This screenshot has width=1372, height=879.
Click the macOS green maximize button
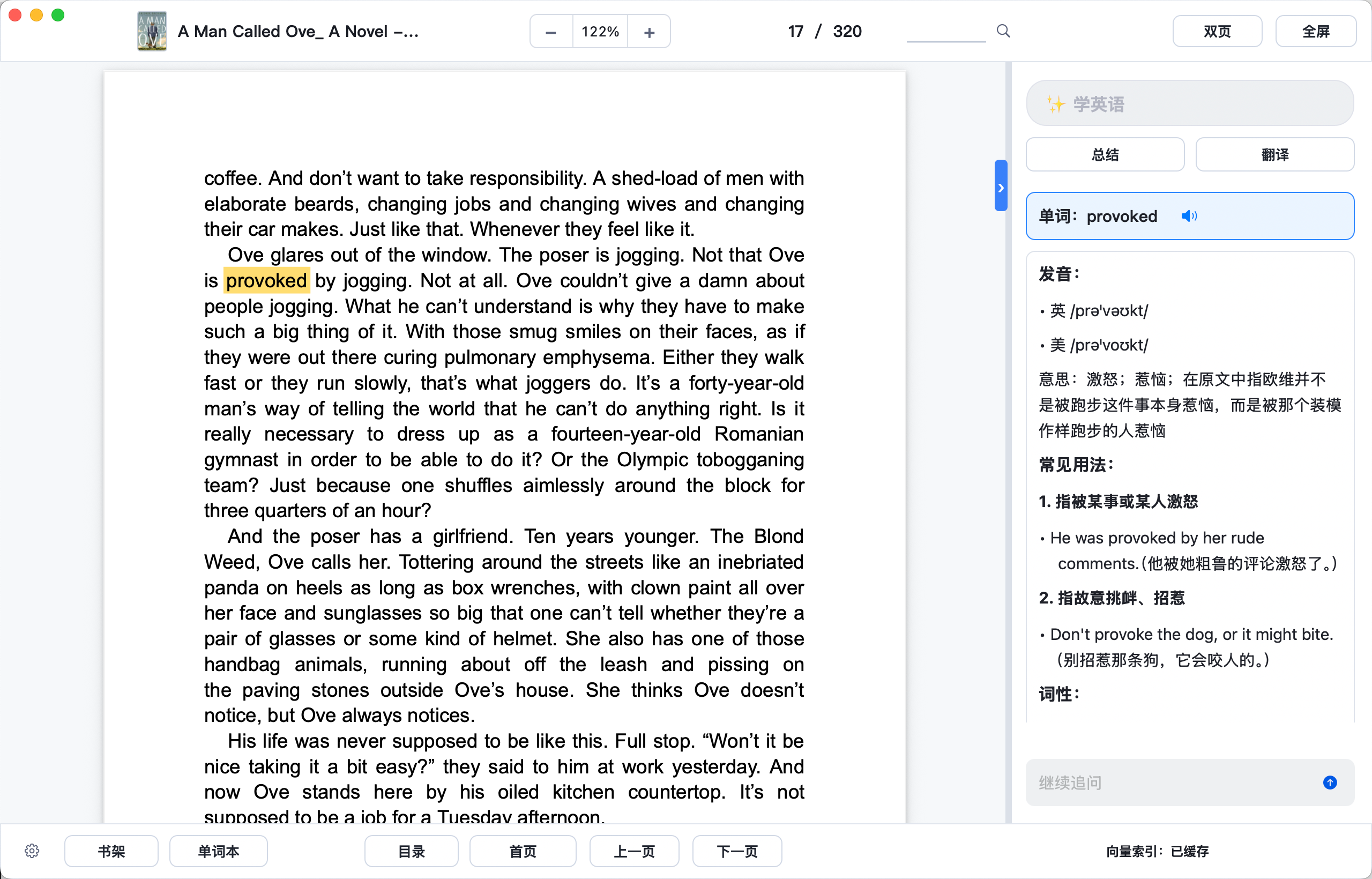[x=58, y=15]
